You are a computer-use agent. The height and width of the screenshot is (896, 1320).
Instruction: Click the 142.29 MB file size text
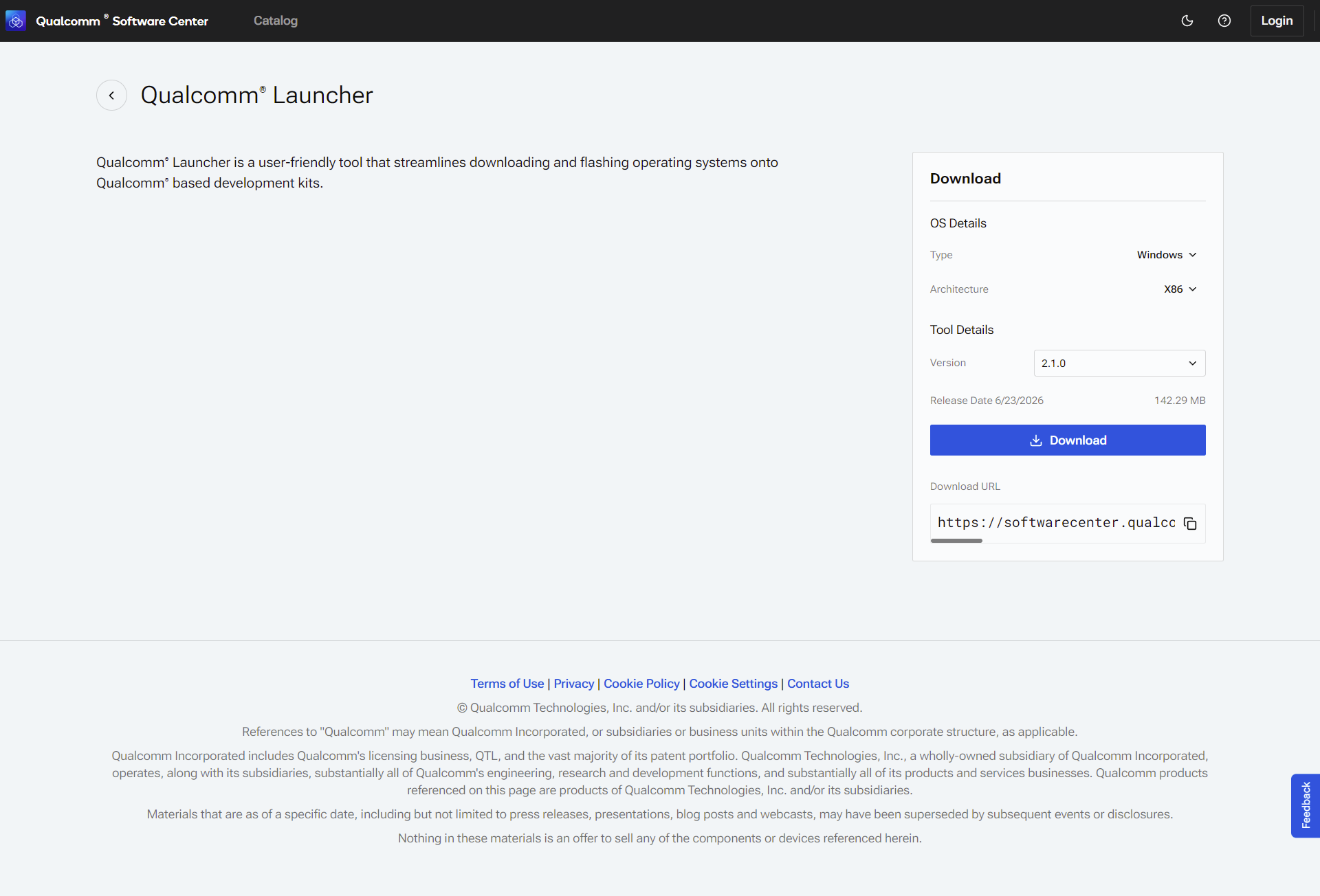tap(1180, 401)
